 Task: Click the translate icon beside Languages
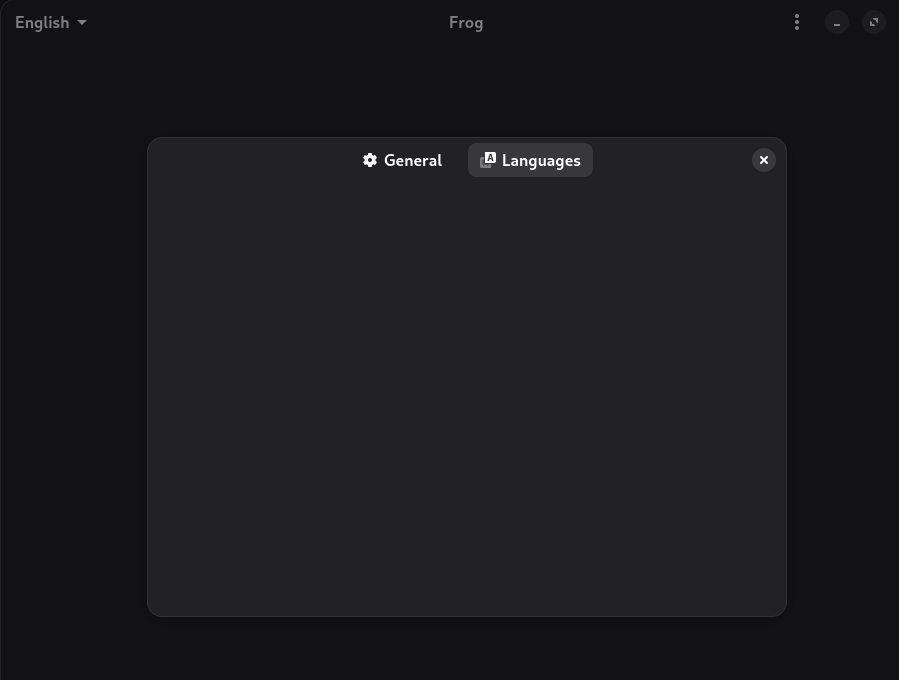point(487,160)
